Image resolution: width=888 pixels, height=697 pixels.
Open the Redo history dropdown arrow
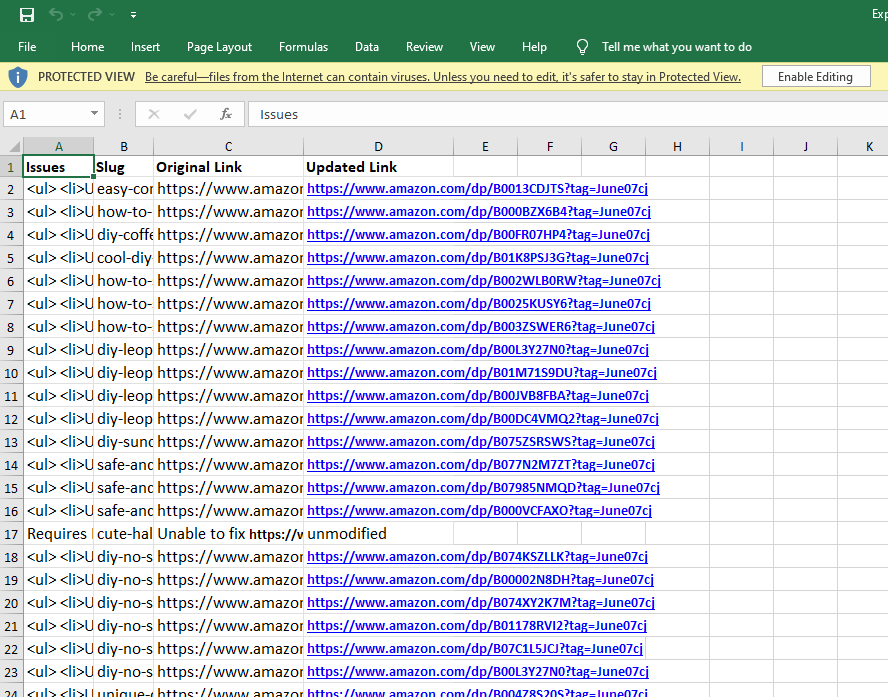click(x=112, y=15)
